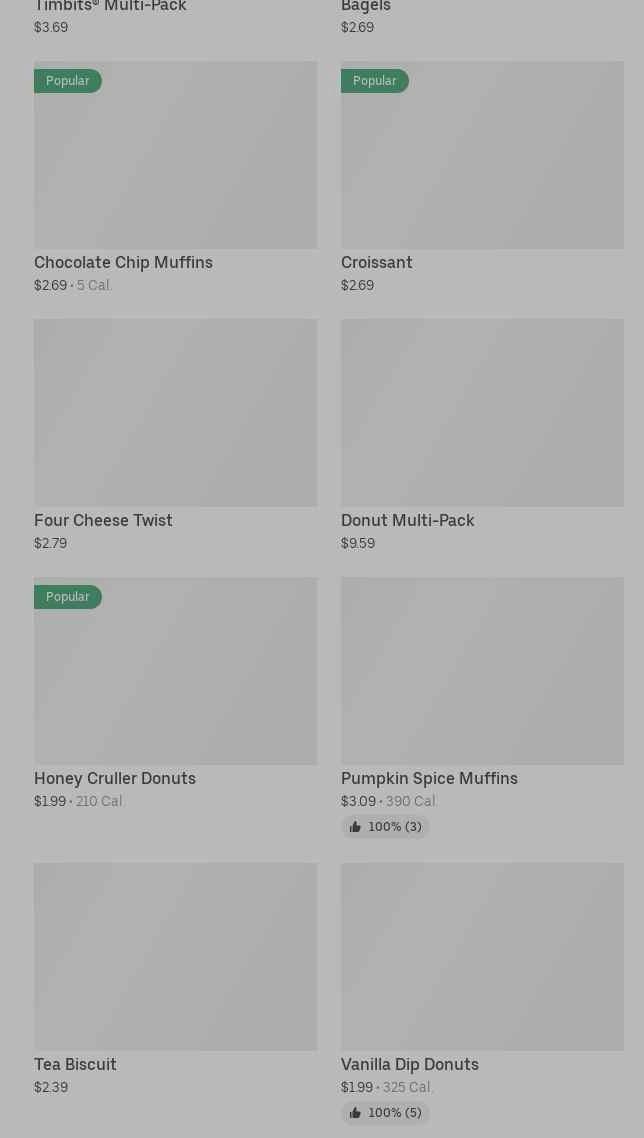Click the Timbits Multi-Pack title
Screen dimensions: 644x1138
pyautogui.click(x=110, y=7)
